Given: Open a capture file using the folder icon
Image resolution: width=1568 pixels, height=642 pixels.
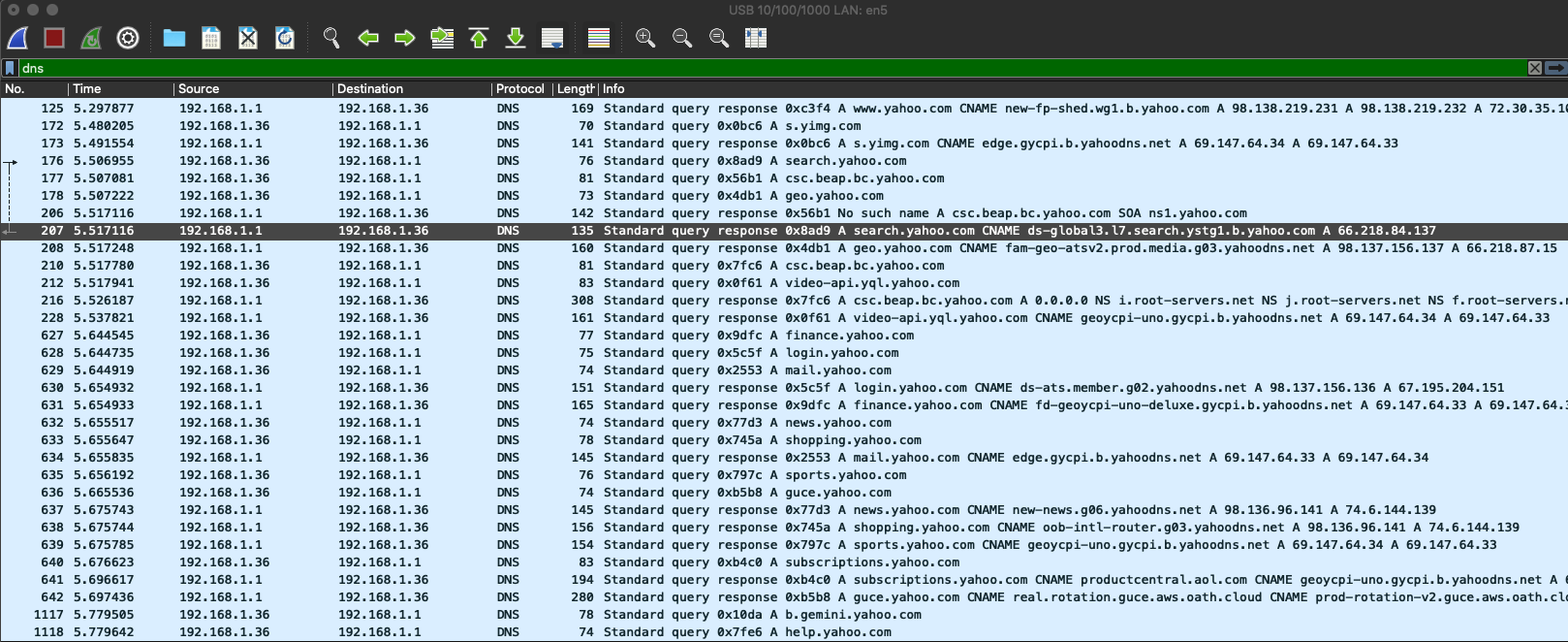Looking at the screenshot, I should pos(174,38).
